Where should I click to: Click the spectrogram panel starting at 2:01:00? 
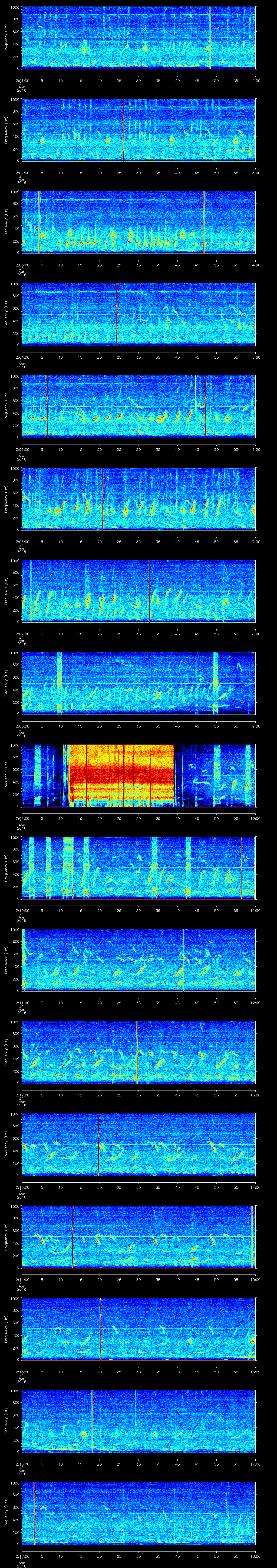[x=139, y=38]
